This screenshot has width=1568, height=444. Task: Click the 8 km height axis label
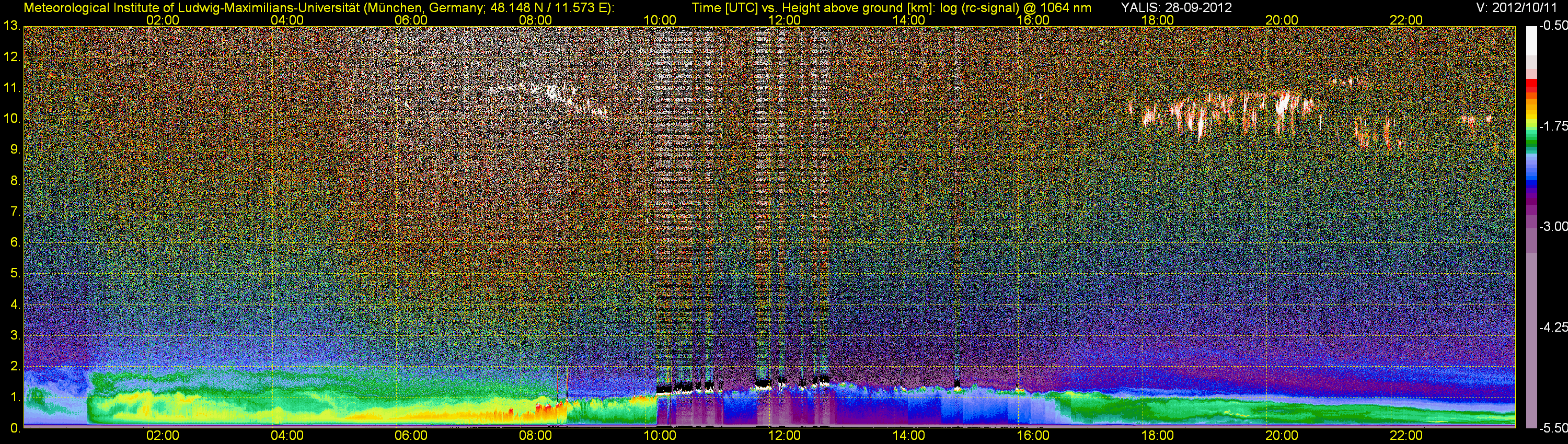coord(15,181)
